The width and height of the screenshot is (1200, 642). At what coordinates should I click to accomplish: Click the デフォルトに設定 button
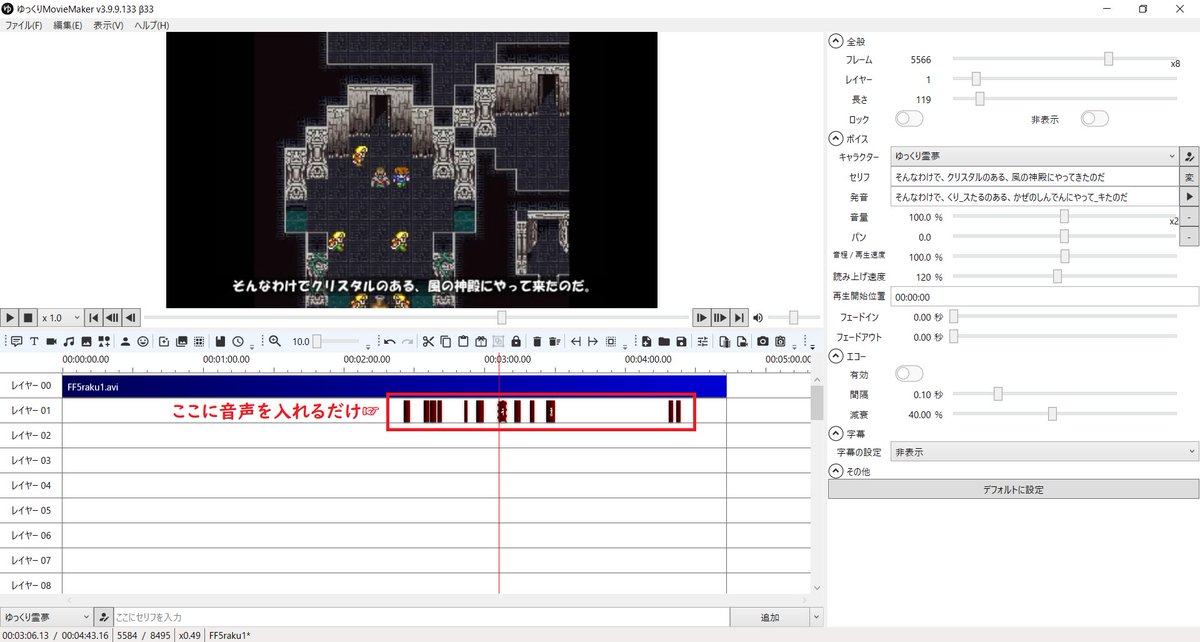tap(1013, 490)
